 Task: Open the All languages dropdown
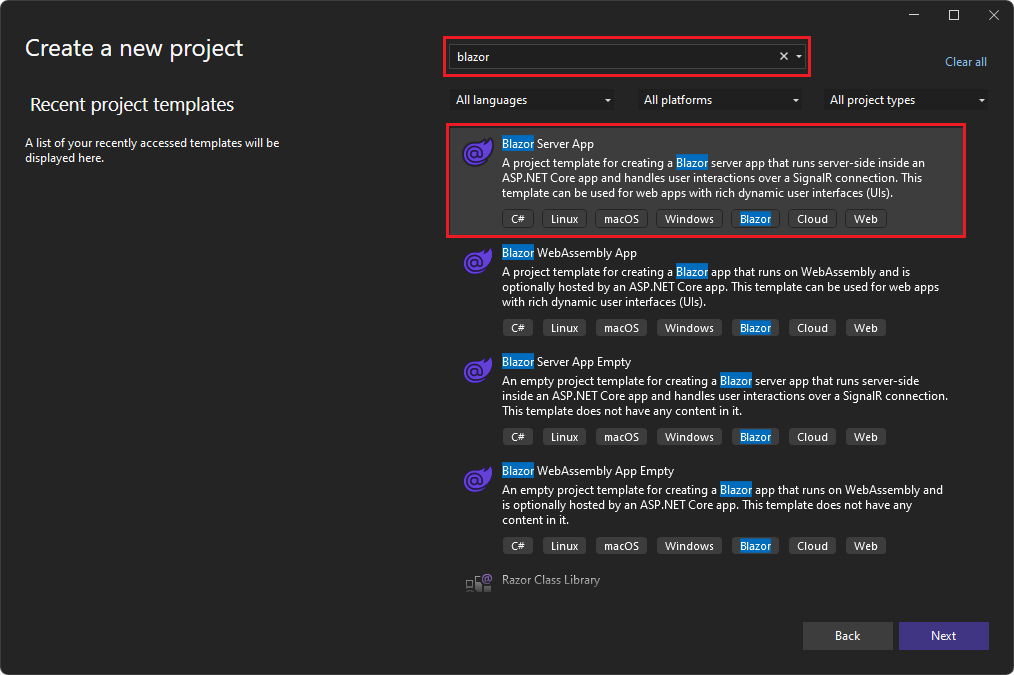pos(533,100)
